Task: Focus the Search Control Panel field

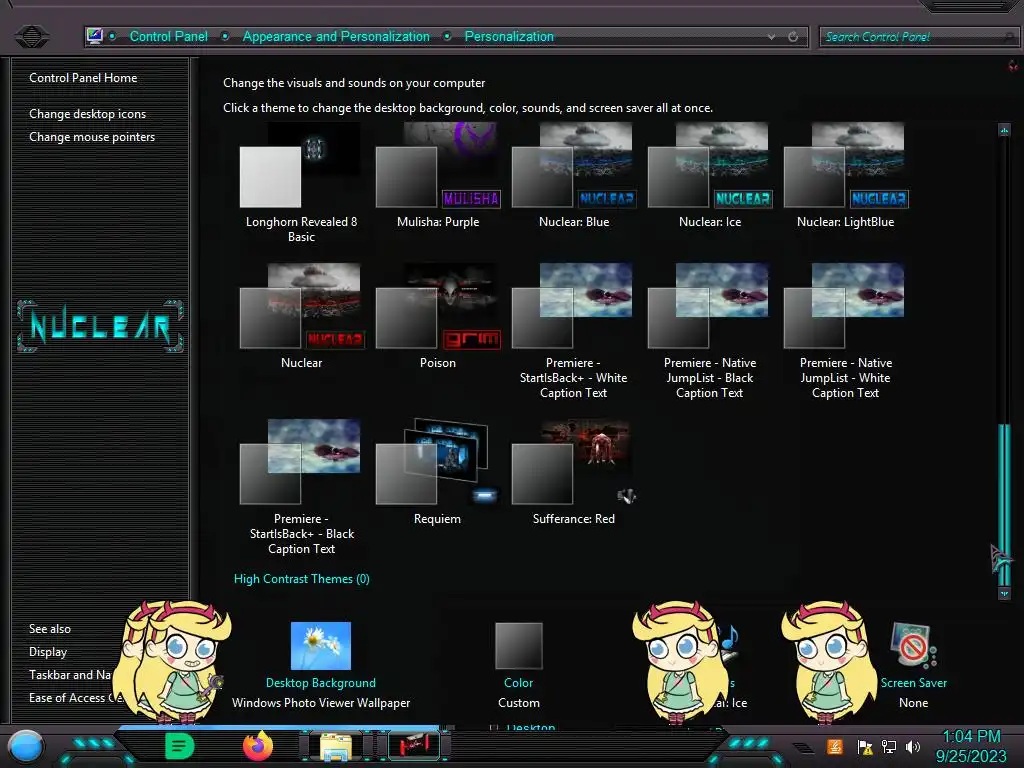Action: coord(918,37)
